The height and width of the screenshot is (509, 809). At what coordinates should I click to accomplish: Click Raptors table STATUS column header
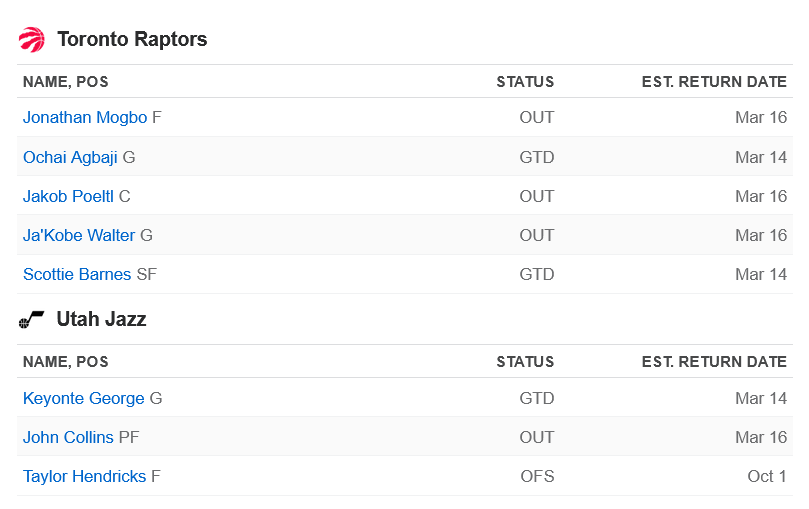525,82
